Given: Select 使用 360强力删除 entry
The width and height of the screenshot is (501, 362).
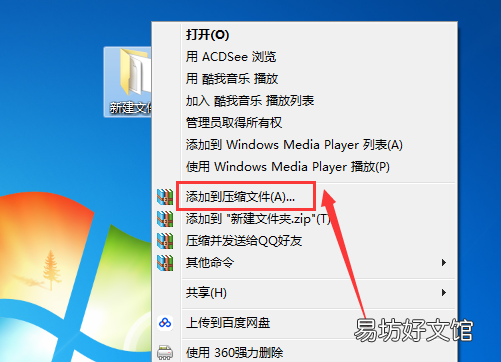Looking at the screenshot, I should 304,352.
